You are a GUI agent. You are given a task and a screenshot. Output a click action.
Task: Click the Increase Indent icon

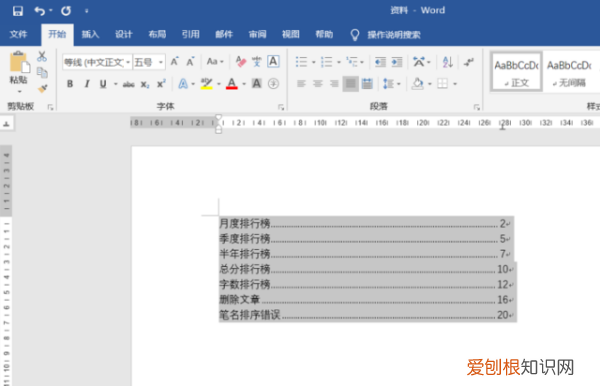coord(397,62)
